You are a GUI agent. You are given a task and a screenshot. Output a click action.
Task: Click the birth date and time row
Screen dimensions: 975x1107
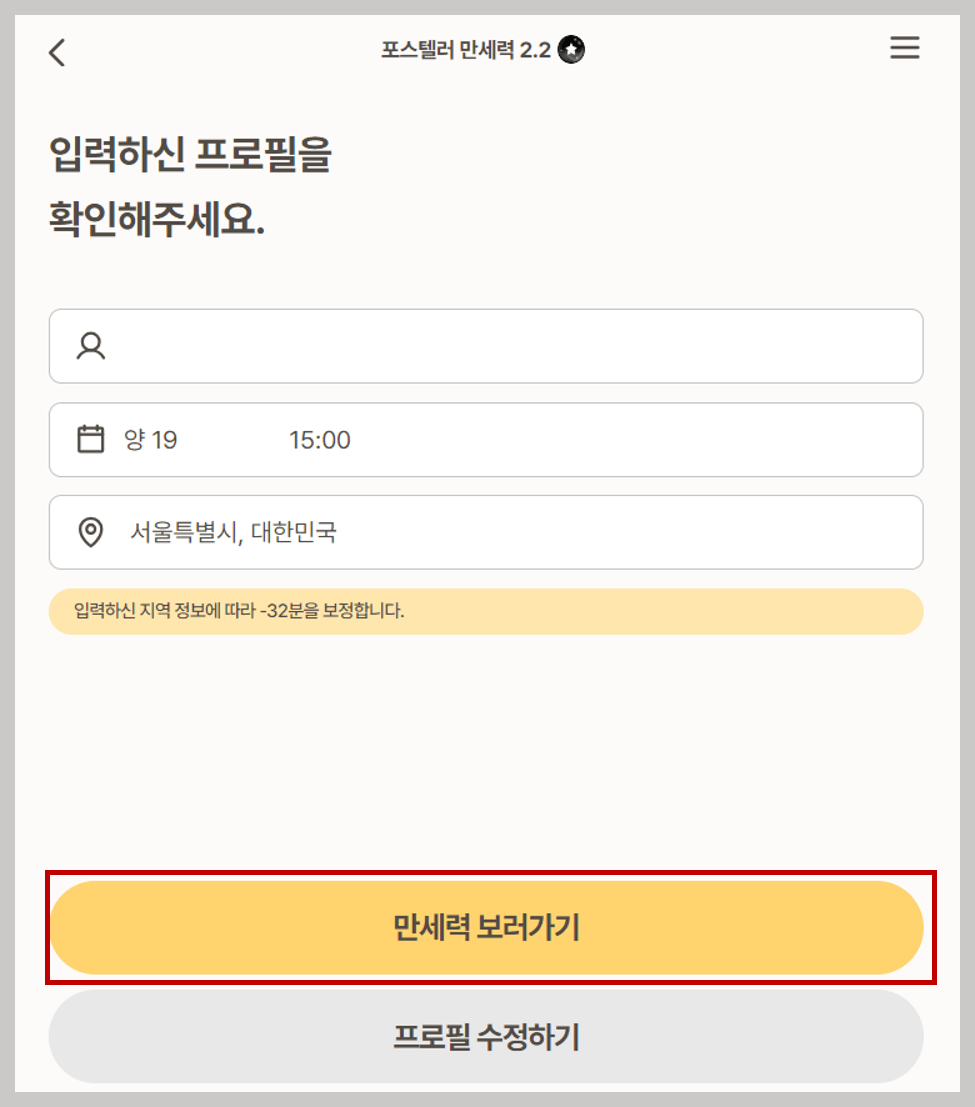pyautogui.click(x=487, y=440)
